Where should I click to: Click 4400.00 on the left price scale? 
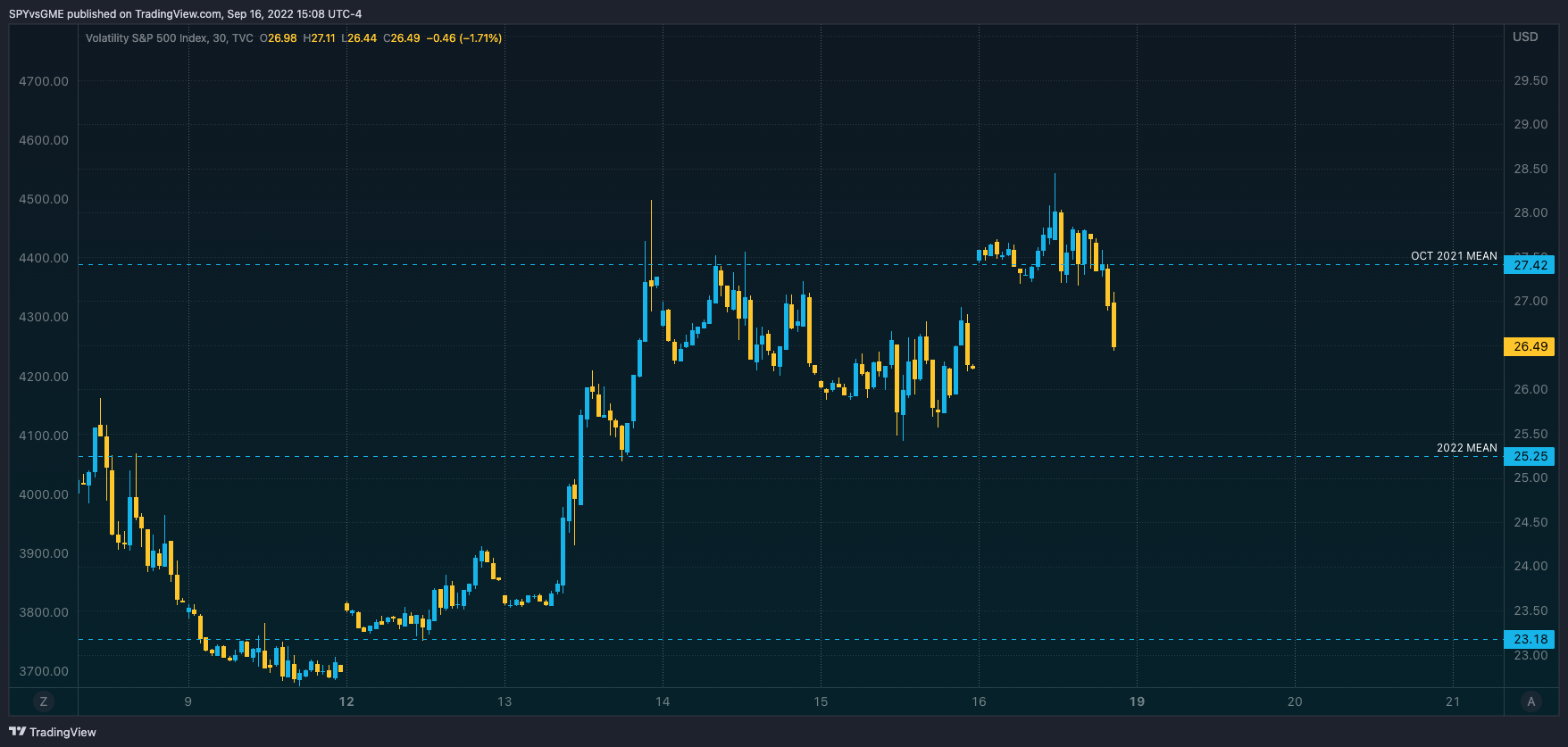tap(44, 258)
